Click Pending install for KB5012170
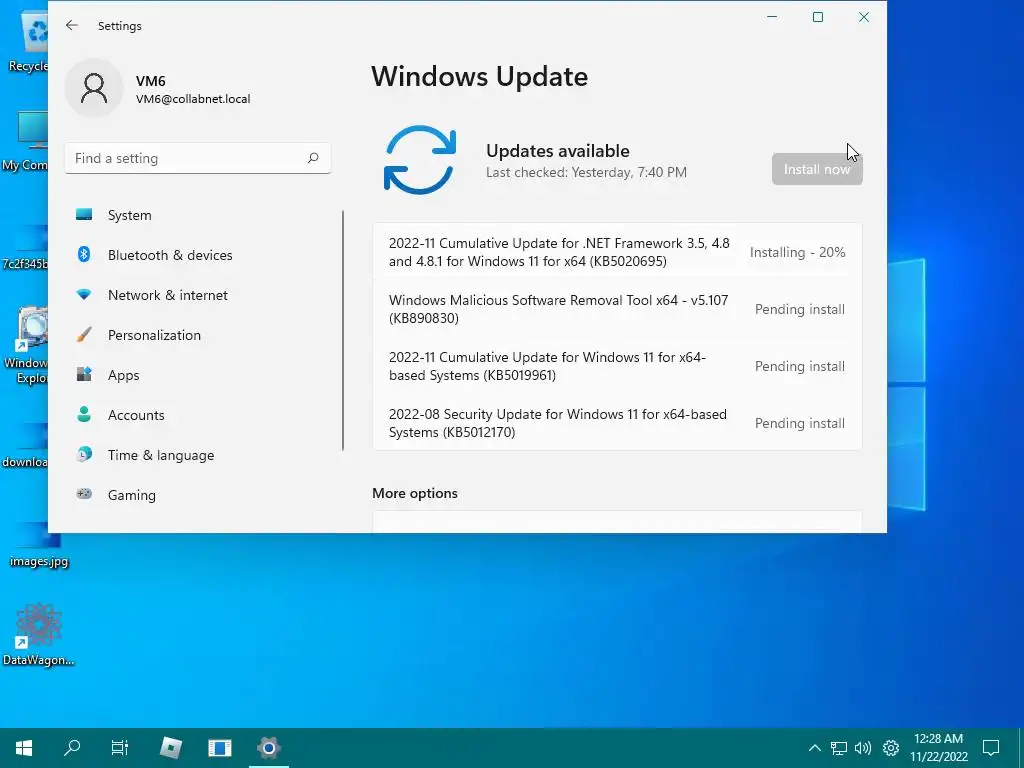The image size is (1024, 768). coord(800,423)
